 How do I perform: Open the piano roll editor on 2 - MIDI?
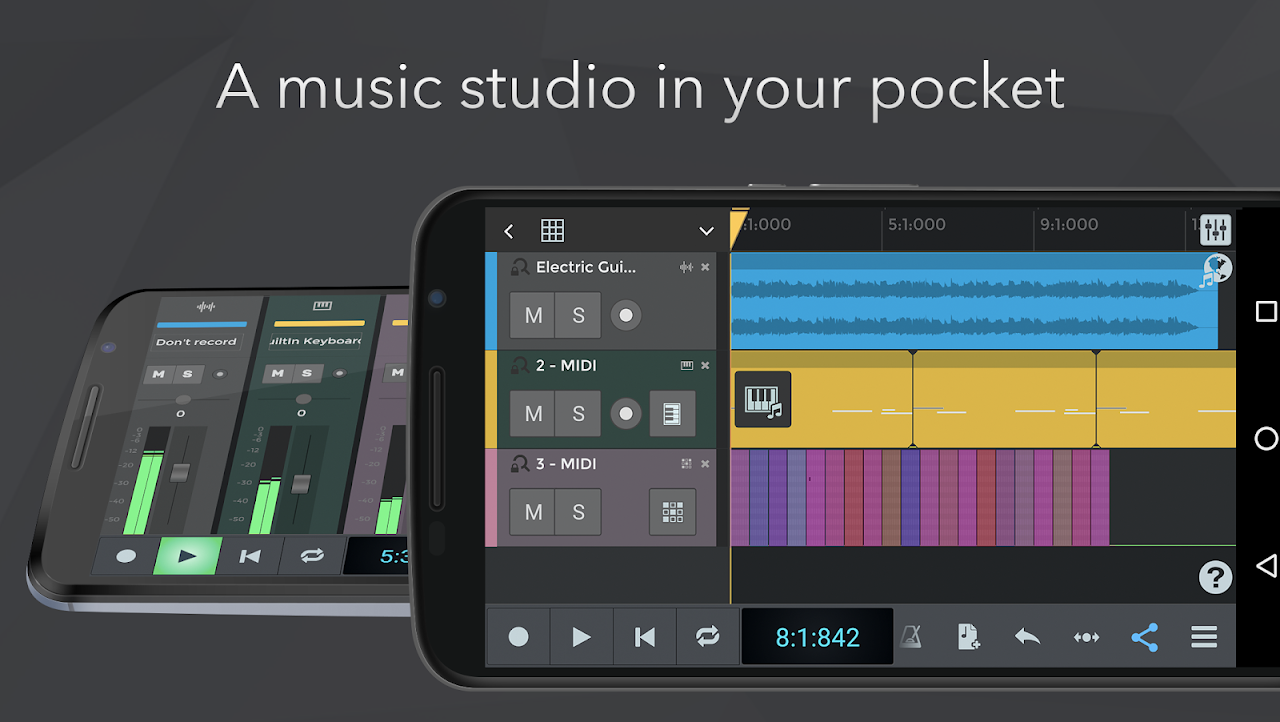671,414
